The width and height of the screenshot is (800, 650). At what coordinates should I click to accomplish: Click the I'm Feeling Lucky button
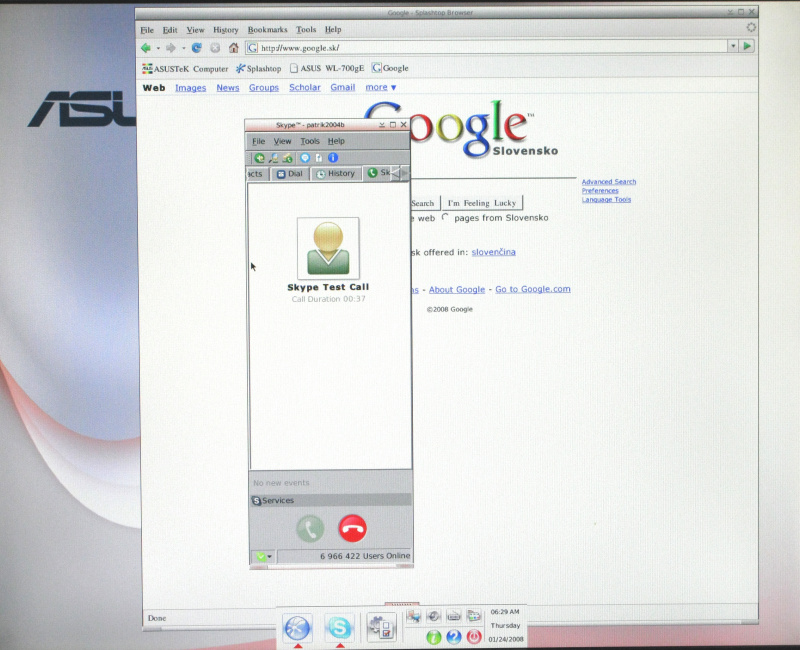(482, 203)
